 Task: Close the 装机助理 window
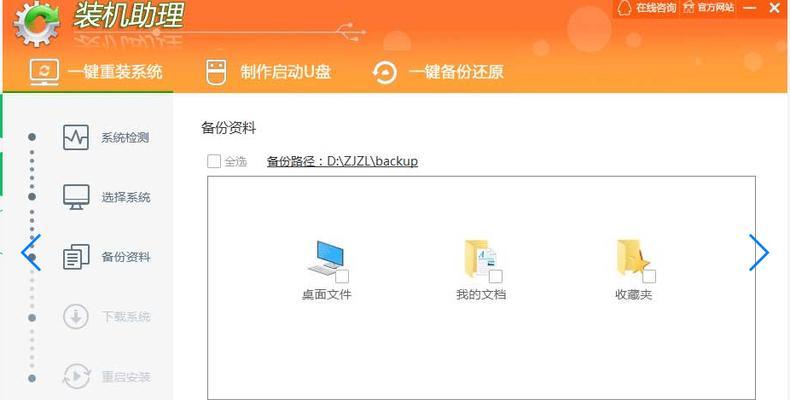[775, 8]
